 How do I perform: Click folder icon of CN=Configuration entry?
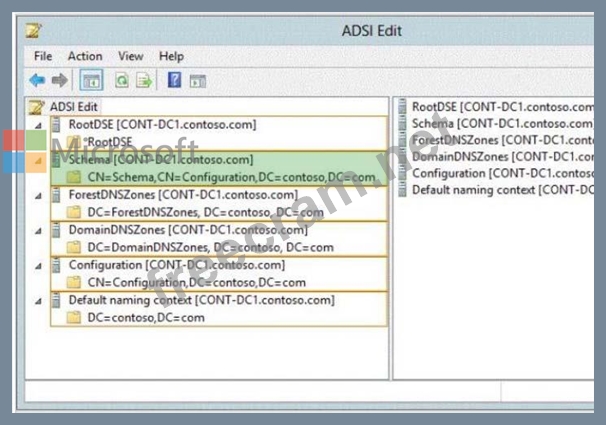(x=73, y=282)
